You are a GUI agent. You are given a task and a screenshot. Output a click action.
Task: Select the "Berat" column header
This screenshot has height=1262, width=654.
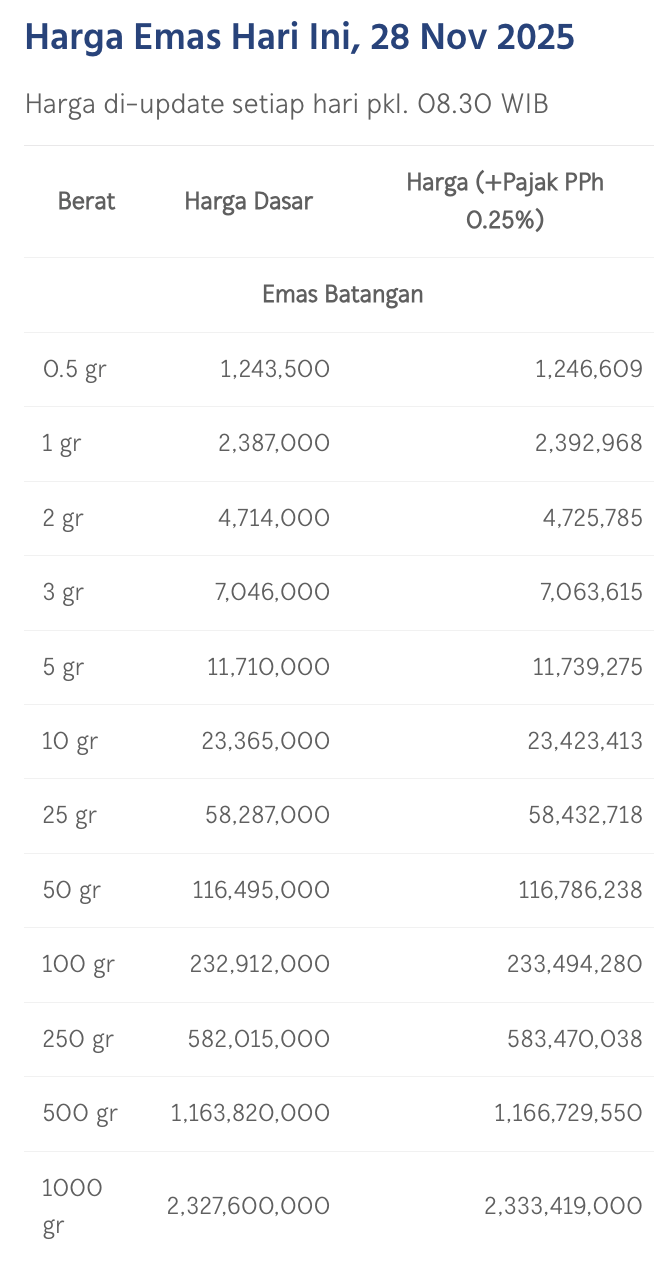[86, 201]
